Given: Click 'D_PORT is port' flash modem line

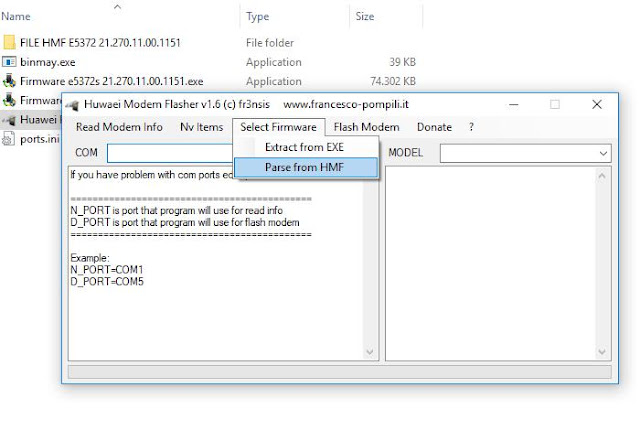Looking at the screenshot, I should point(185,222).
